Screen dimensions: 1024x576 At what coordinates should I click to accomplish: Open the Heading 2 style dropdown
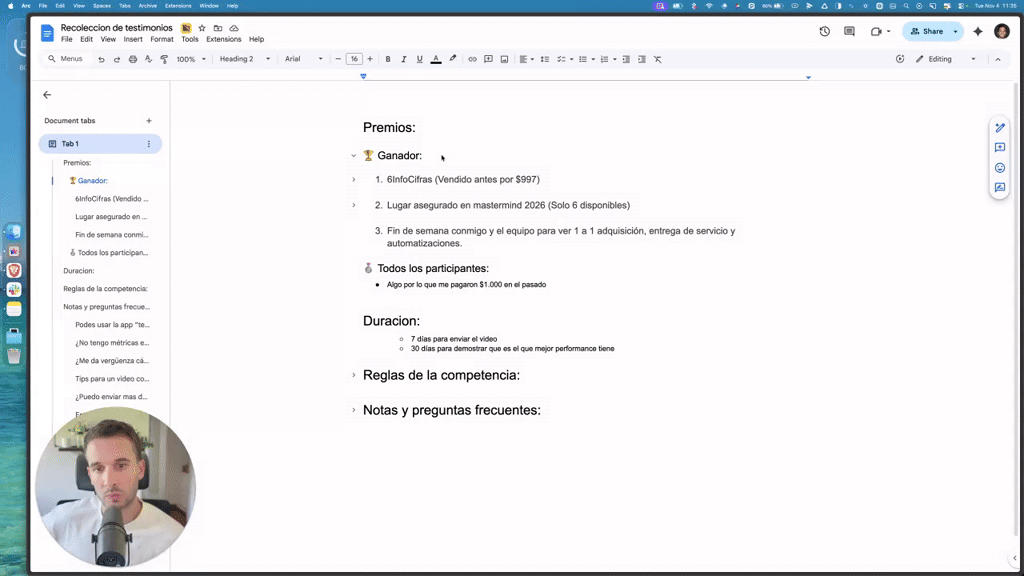pyautogui.click(x=244, y=59)
